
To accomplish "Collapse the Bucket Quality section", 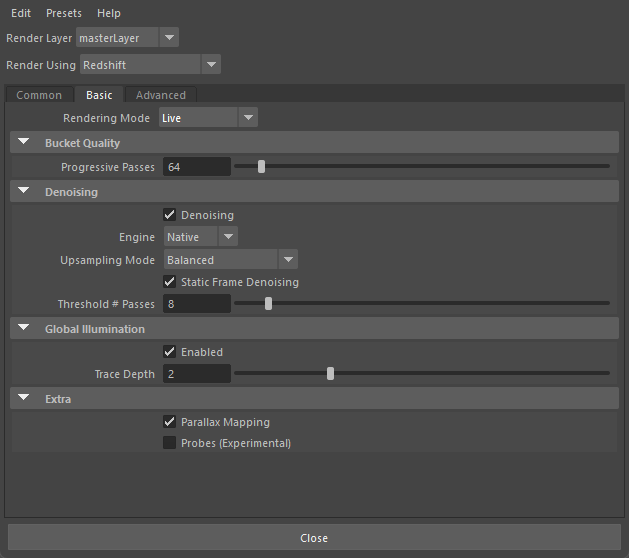I will [x=23, y=143].
